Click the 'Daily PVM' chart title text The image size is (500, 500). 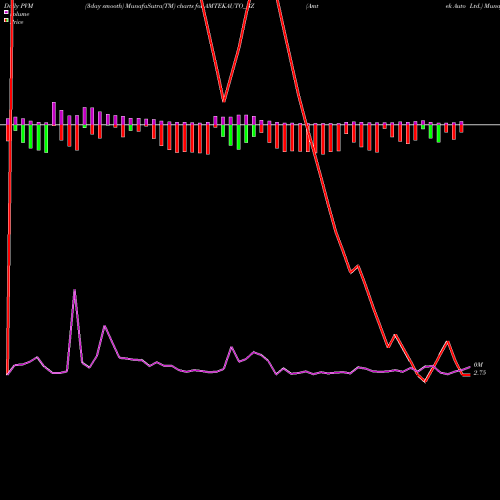click(19, 6)
